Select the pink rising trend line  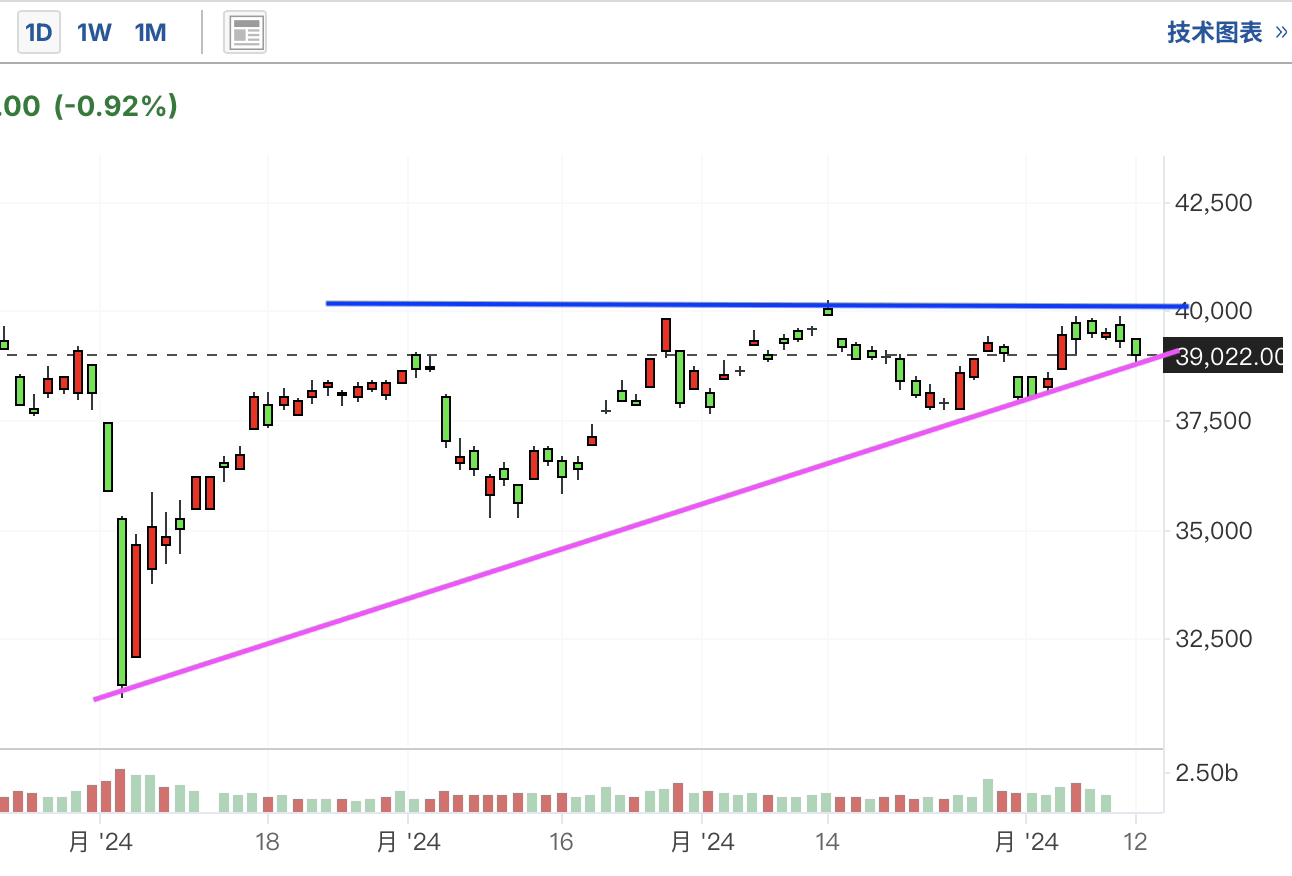coord(637,525)
